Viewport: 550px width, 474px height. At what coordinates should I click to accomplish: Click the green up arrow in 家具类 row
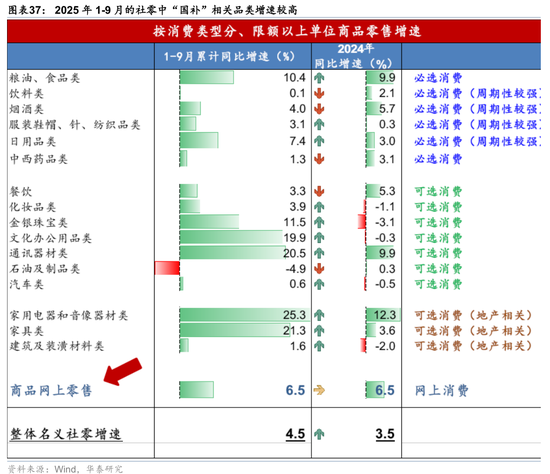(319, 331)
